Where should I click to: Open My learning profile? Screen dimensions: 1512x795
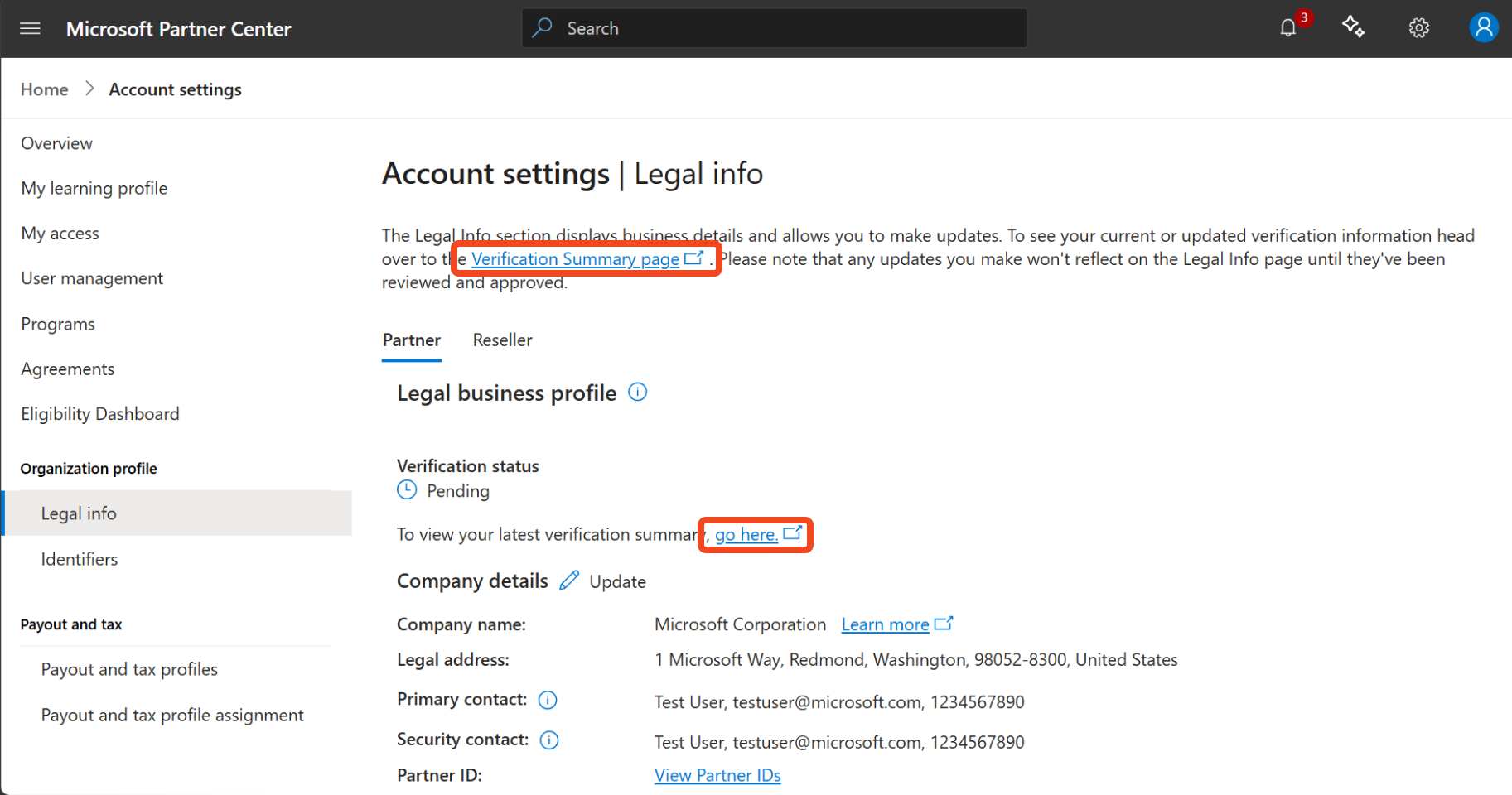pos(94,188)
